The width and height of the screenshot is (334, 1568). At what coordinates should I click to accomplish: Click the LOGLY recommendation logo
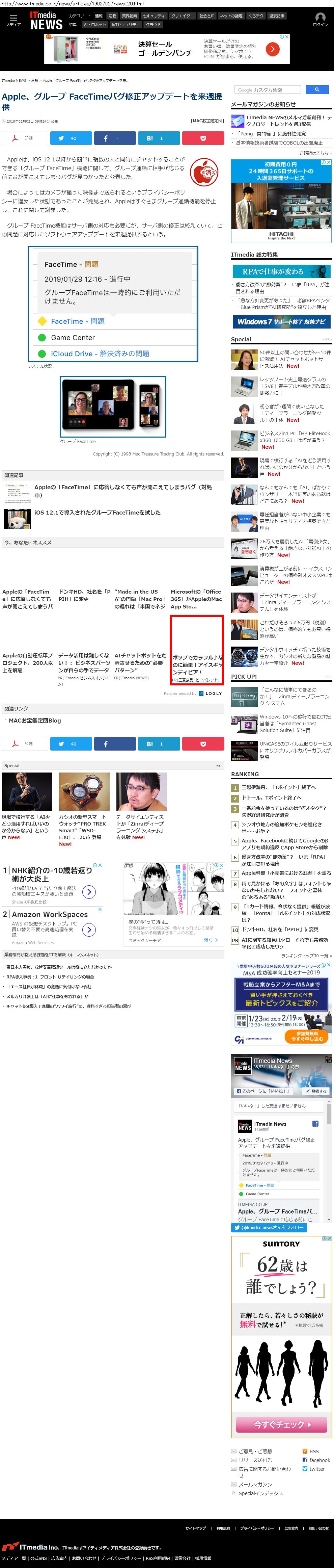210,693
